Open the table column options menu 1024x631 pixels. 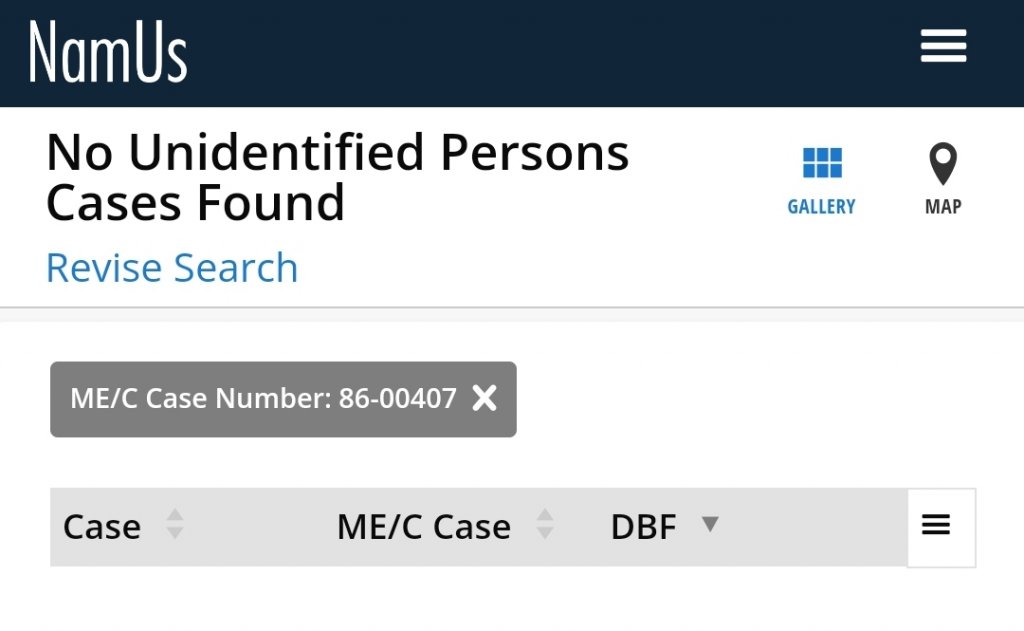point(936,526)
